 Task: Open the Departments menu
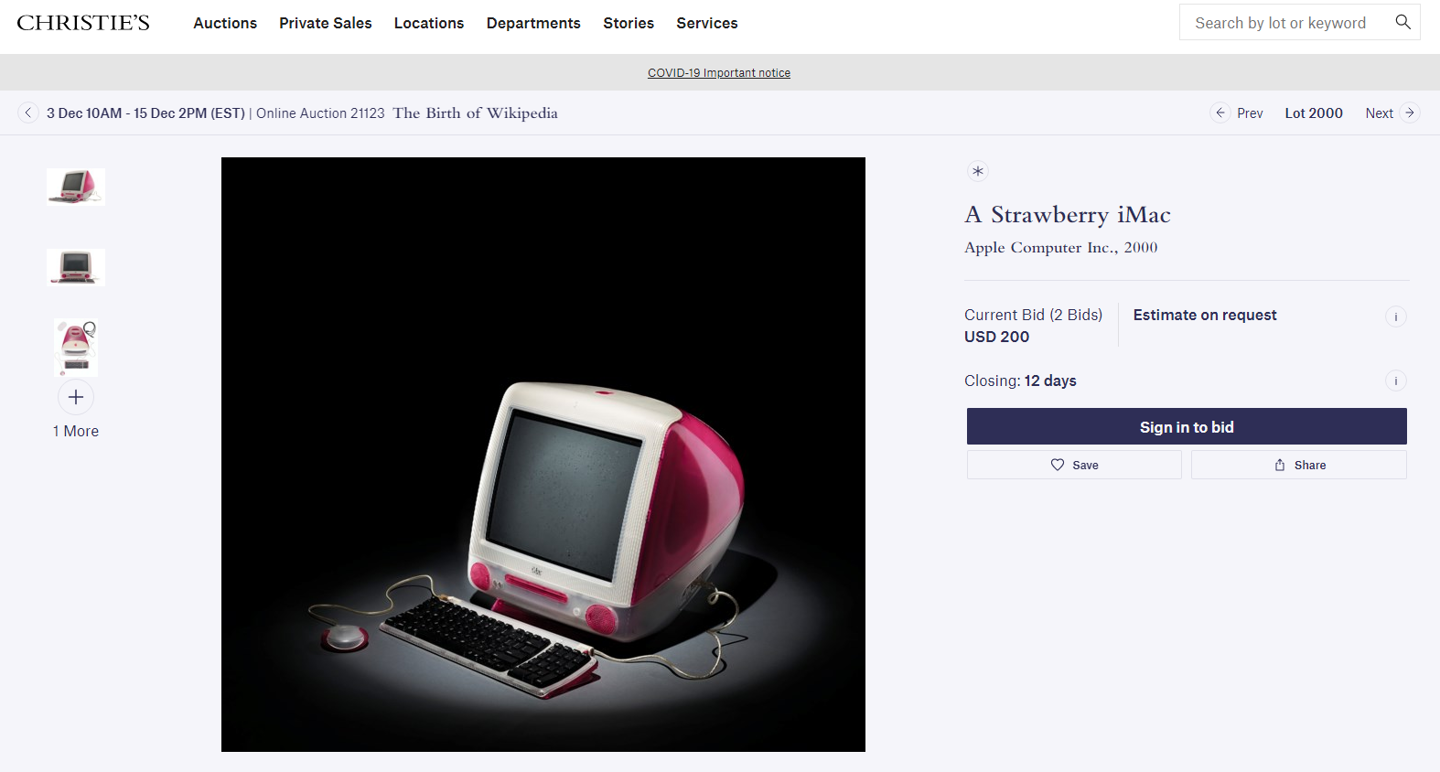[x=533, y=23]
